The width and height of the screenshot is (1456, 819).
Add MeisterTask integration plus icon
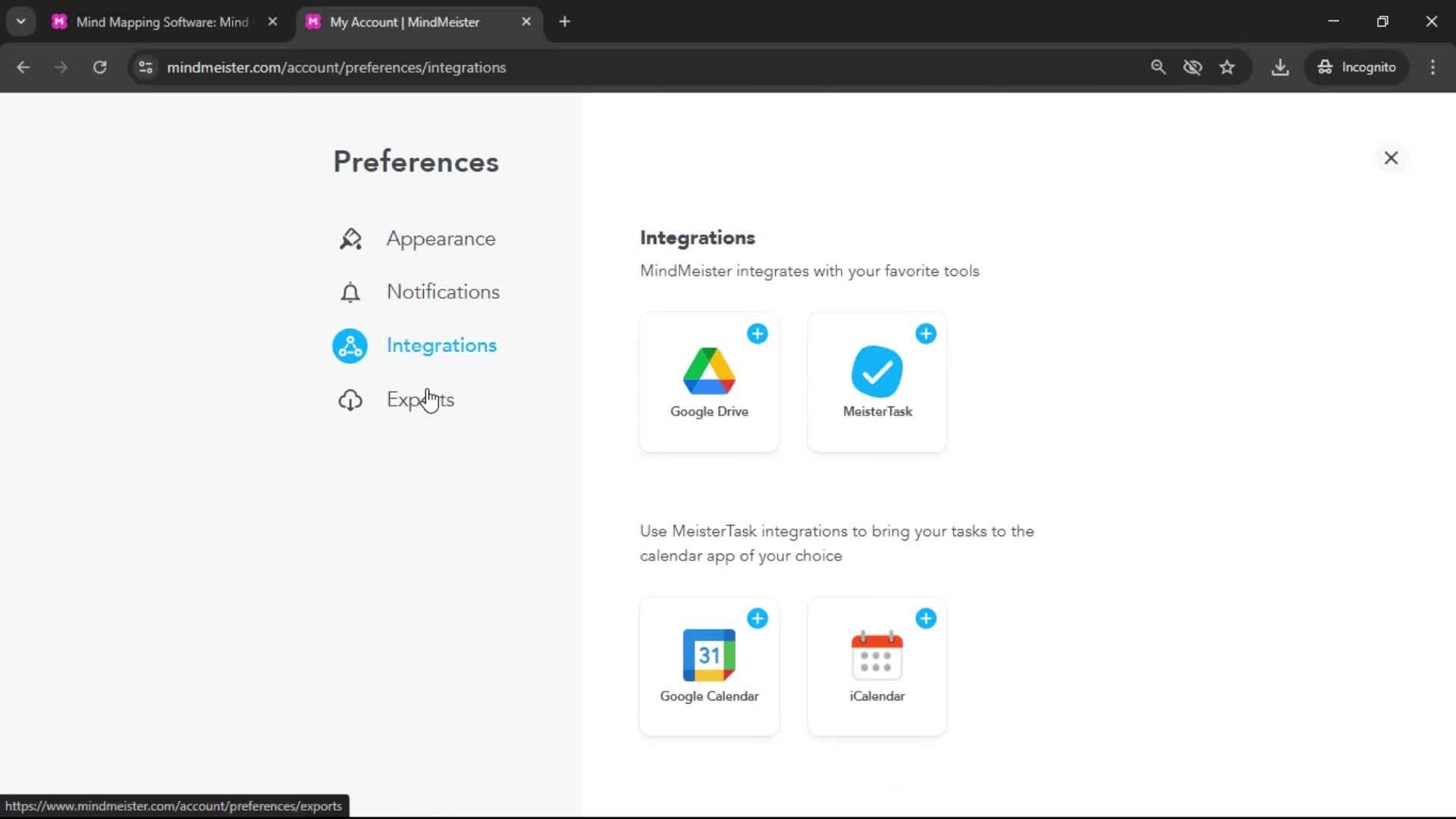[x=926, y=334]
